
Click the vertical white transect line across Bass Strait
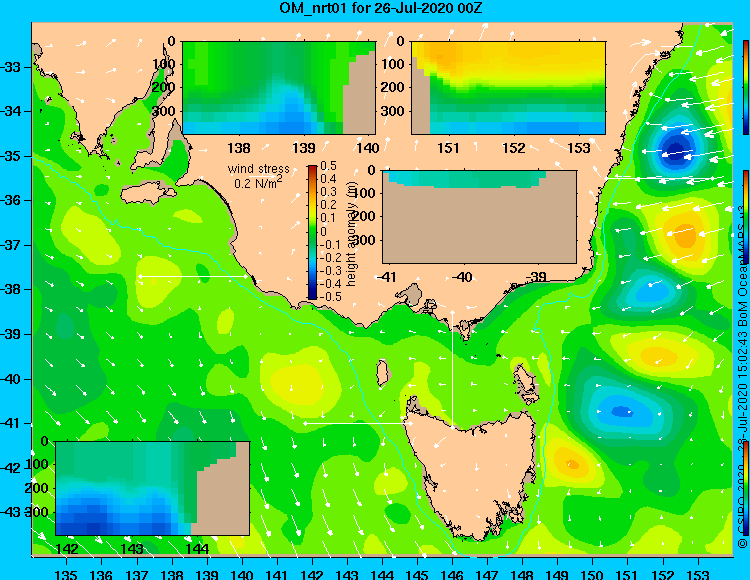pos(452,368)
